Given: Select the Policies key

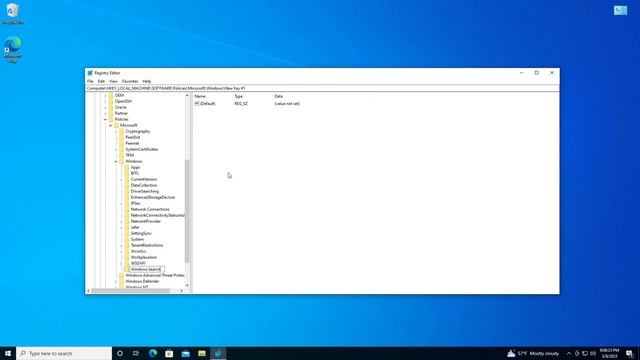Looking at the screenshot, I should pyautogui.click(x=122, y=119).
